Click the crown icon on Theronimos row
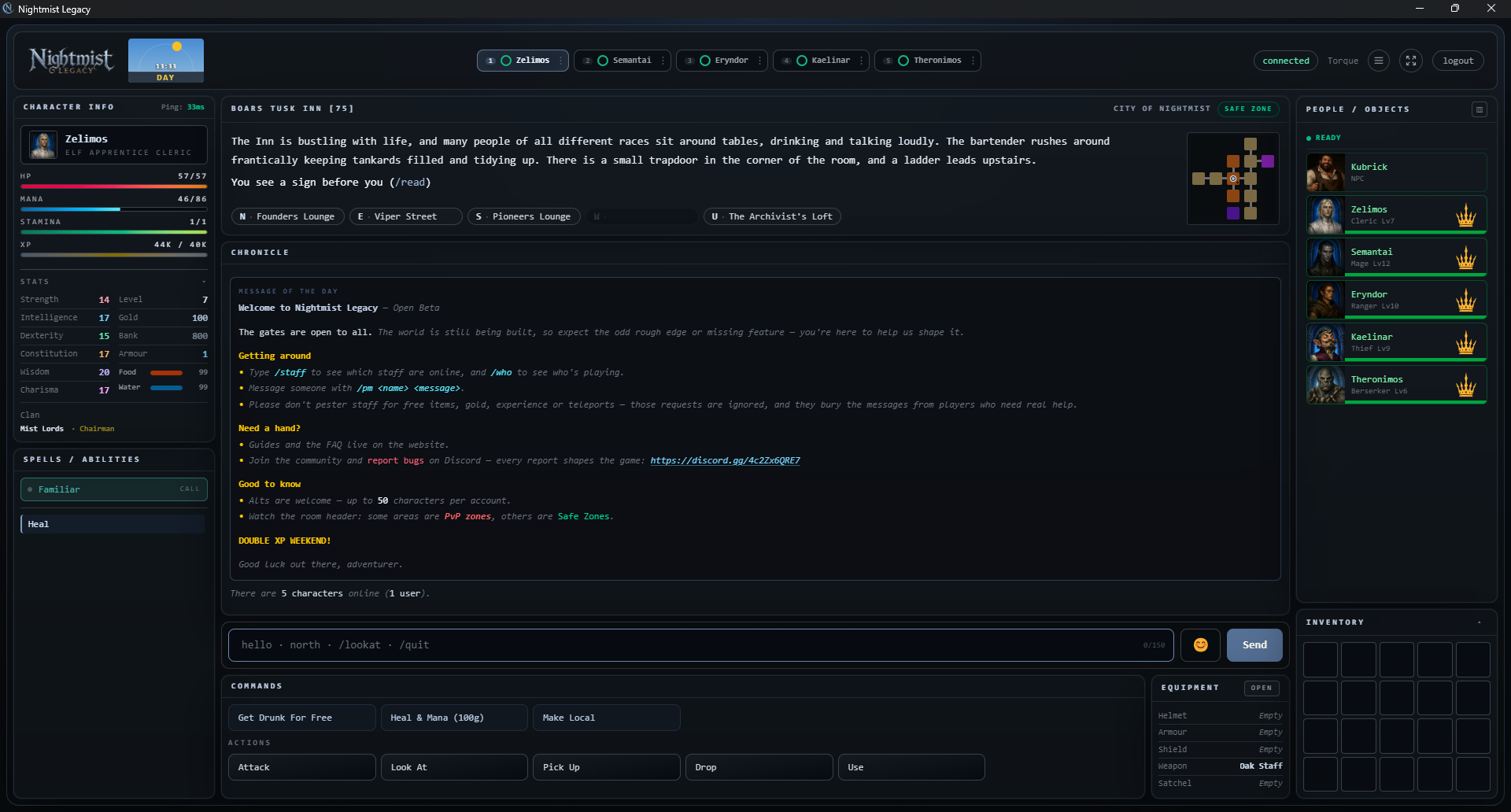Viewport: 1511px width, 812px height. (x=1465, y=385)
